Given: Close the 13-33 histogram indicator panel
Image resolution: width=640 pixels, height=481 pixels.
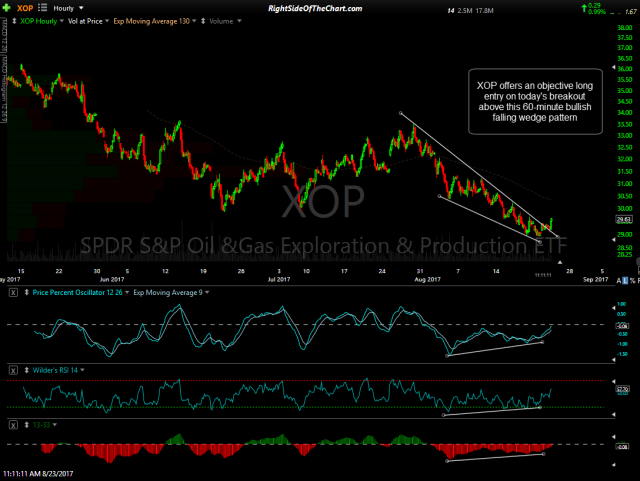Looking at the screenshot, I should [x=12, y=425].
